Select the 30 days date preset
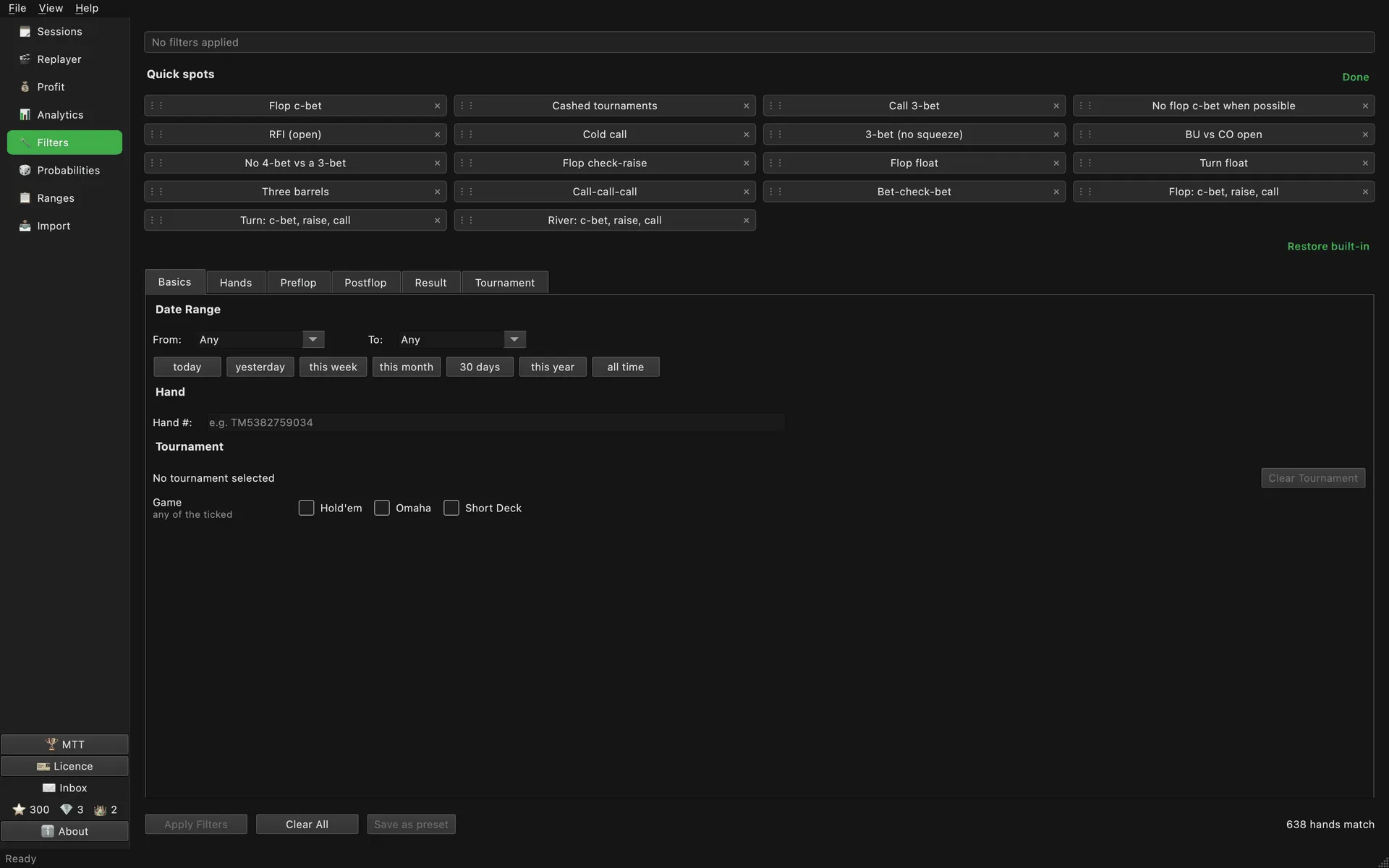Viewport: 1389px width, 868px height. (x=480, y=367)
